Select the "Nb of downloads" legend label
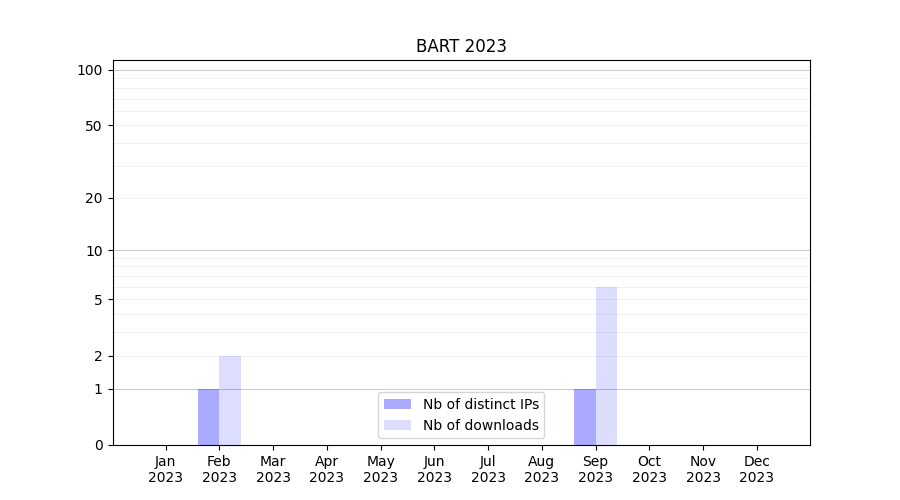 click(x=480, y=425)
